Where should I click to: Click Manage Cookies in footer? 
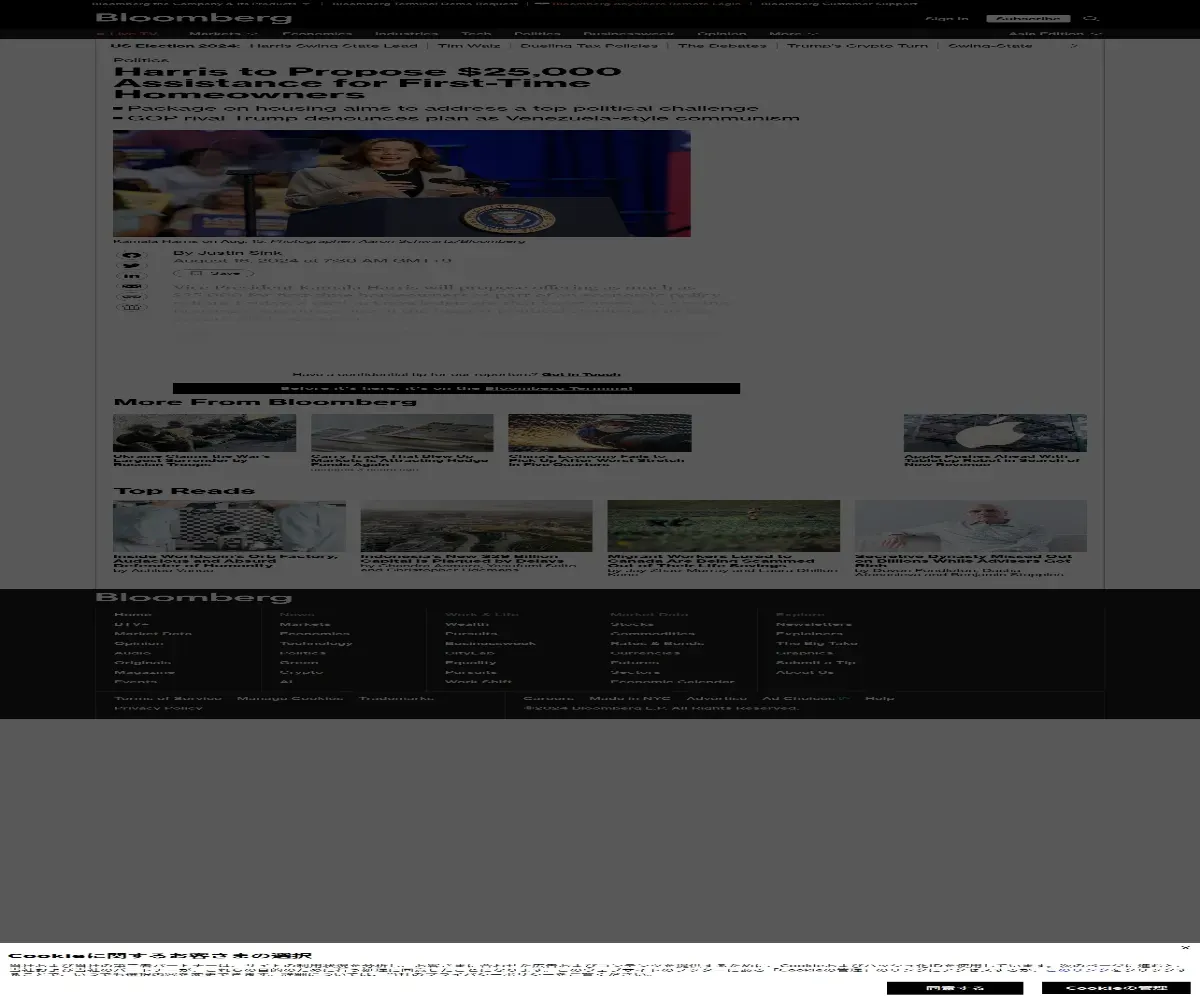pos(290,698)
